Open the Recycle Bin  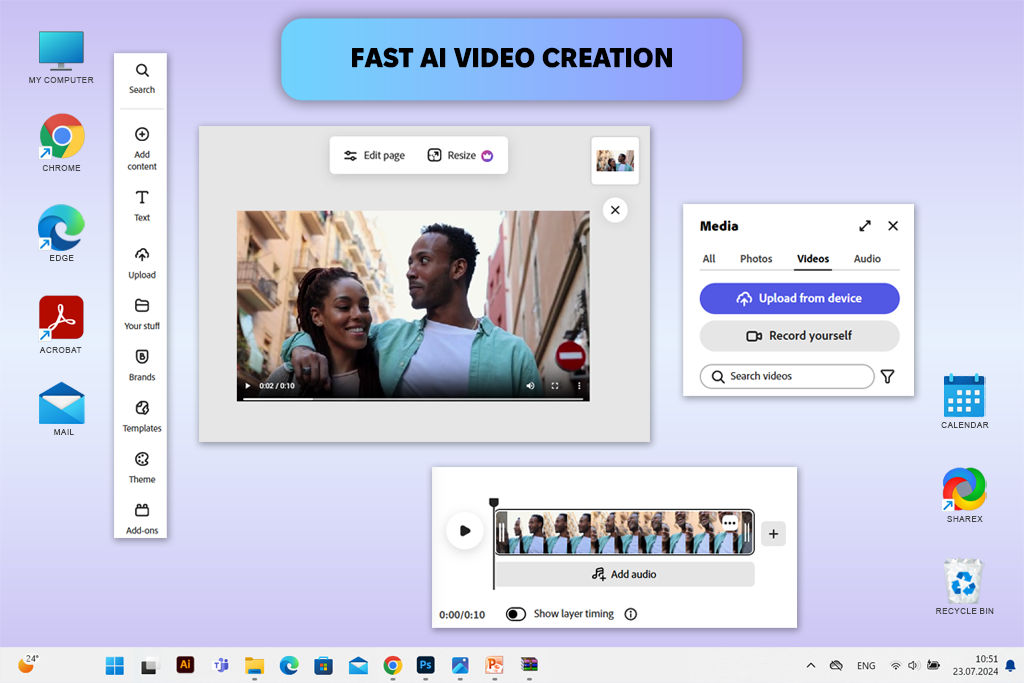coord(964,586)
